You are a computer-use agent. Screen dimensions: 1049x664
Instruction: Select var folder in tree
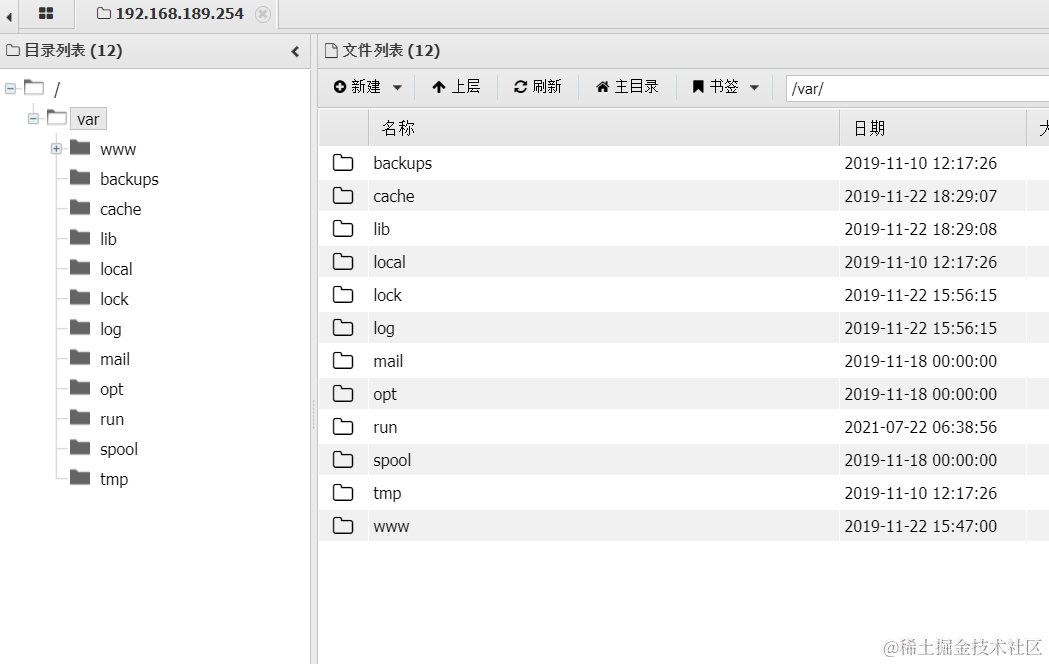point(88,119)
